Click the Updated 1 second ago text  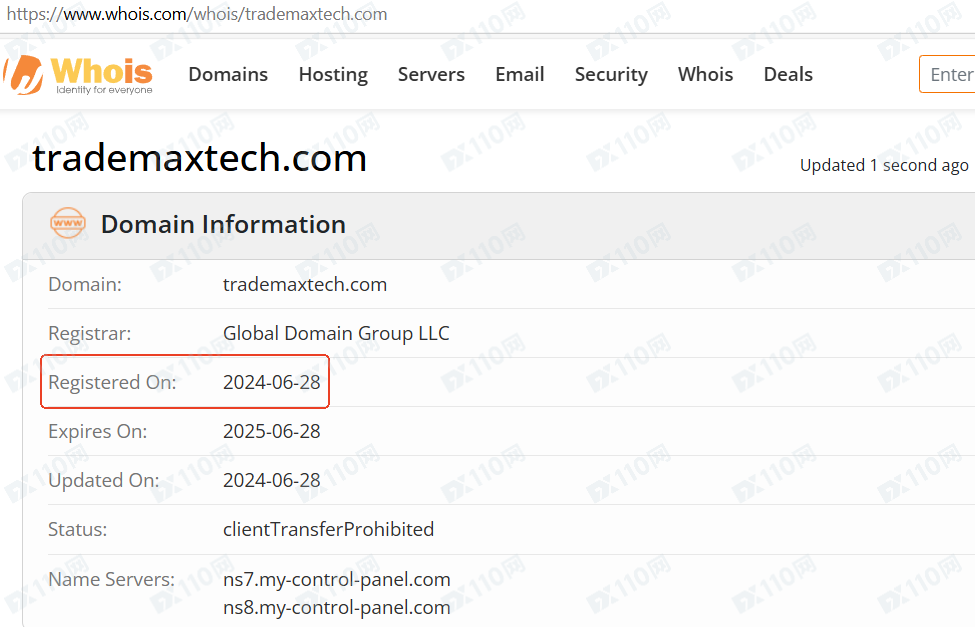pos(884,165)
